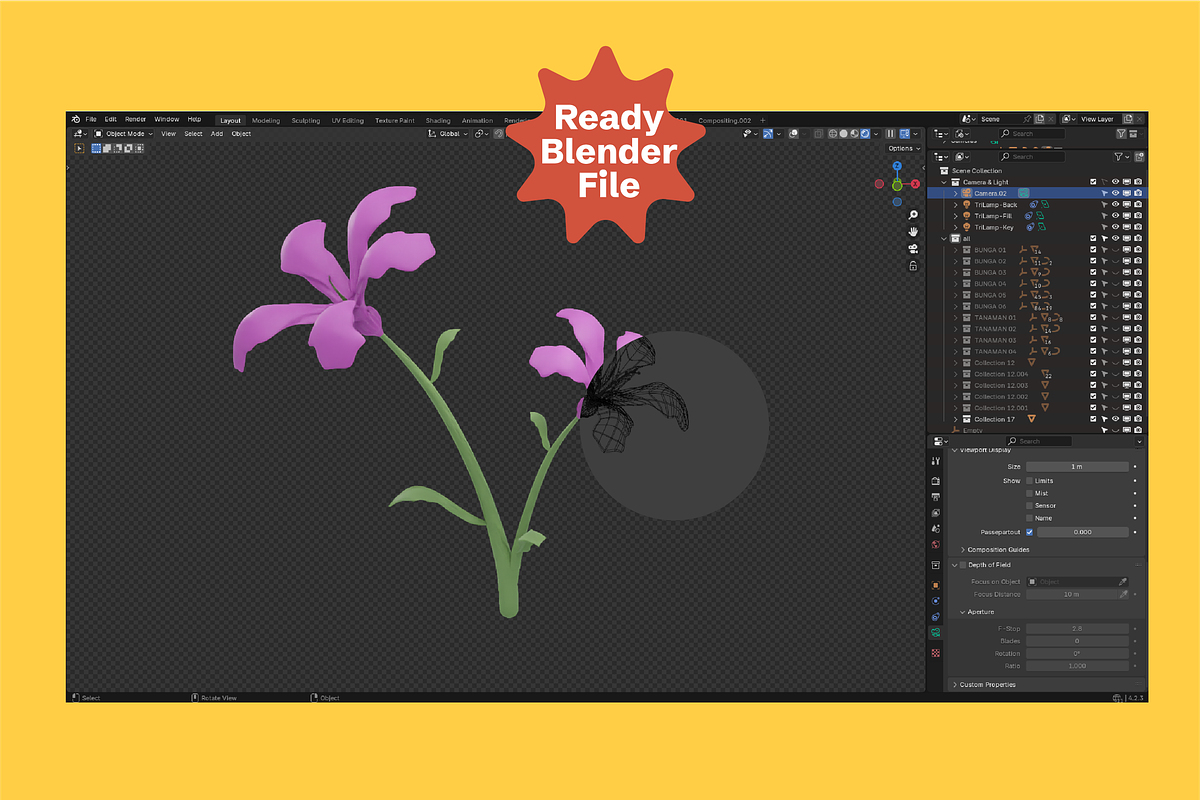Image resolution: width=1200 pixels, height=800 pixels.
Task: Click the Blender logo menu icon
Action: 75,119
